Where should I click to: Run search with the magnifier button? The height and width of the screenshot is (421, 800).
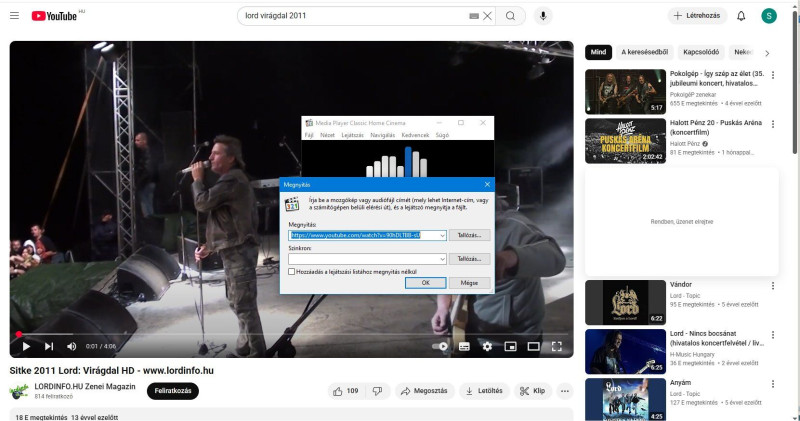click(x=510, y=16)
